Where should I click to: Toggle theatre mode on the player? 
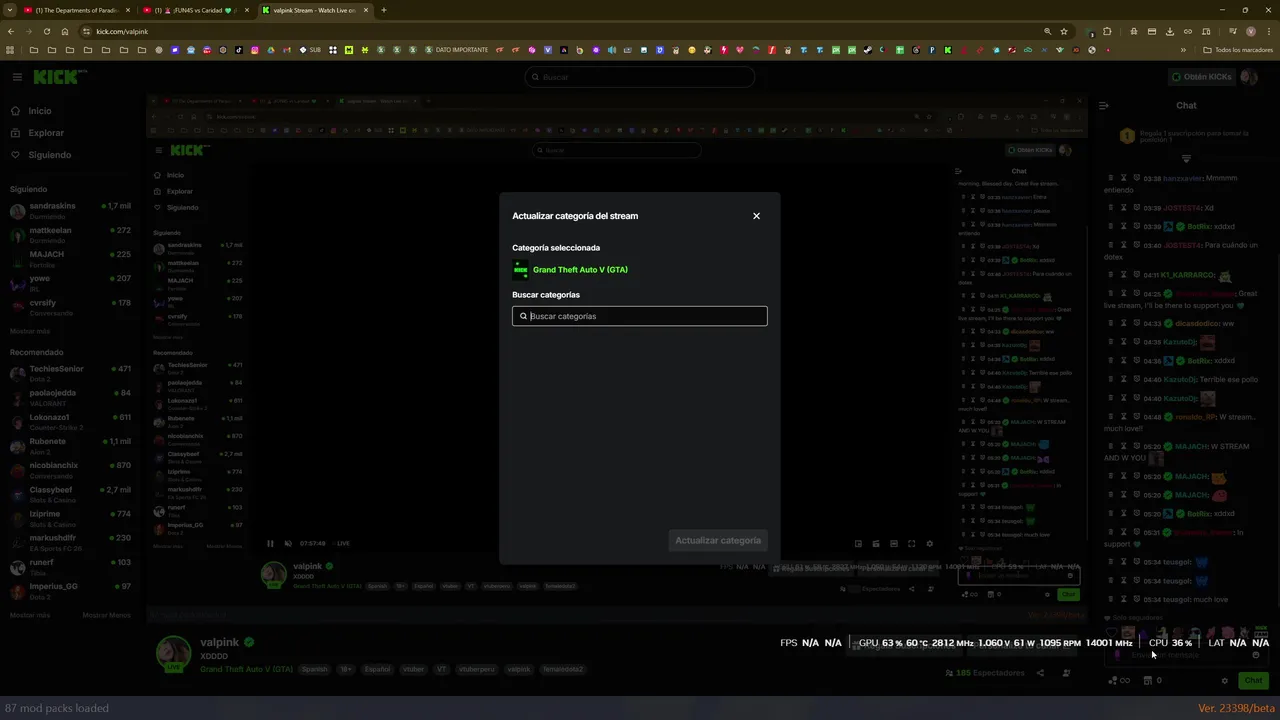point(894,544)
